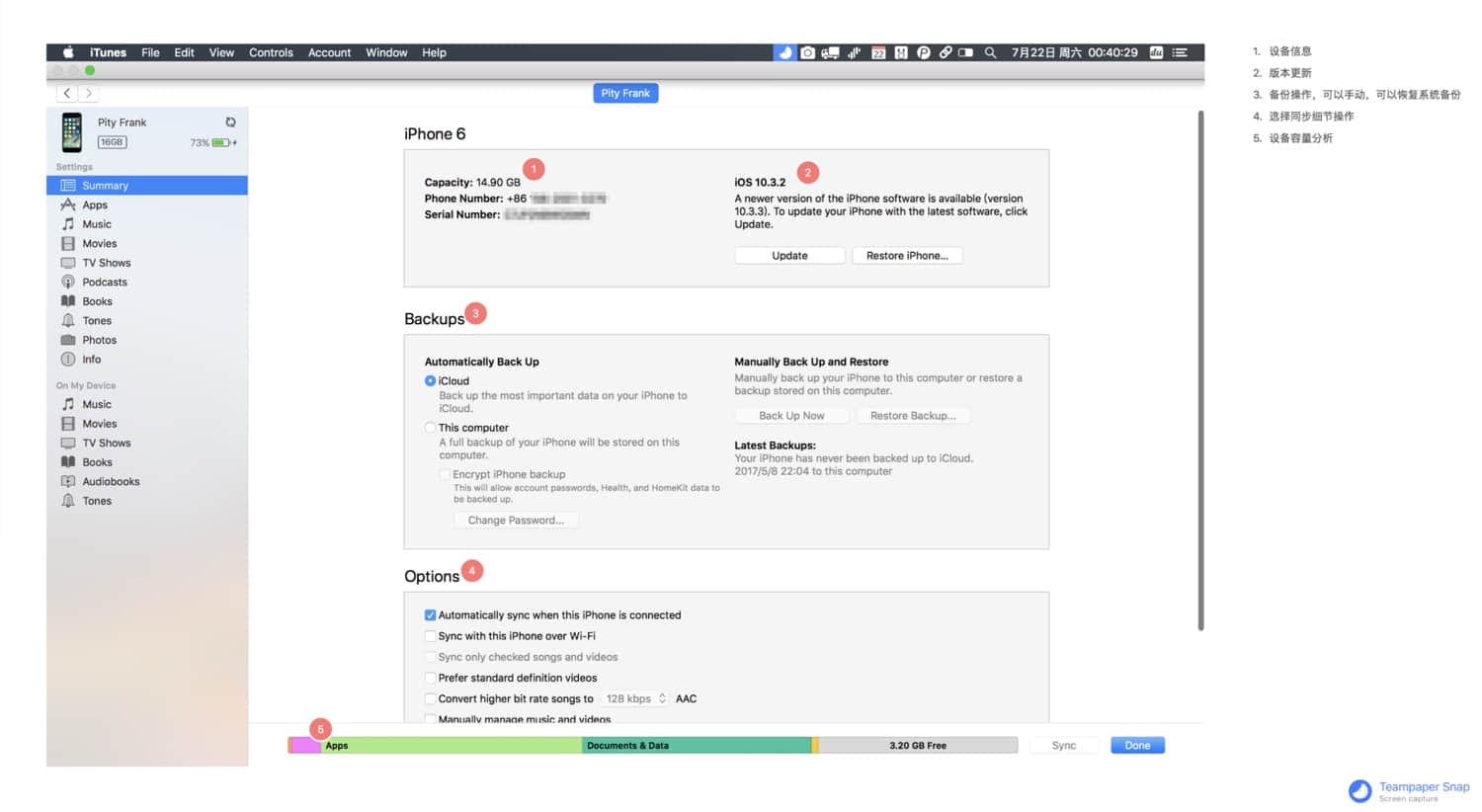Uncheck Automatically sync when iPhone connected

(x=430, y=614)
